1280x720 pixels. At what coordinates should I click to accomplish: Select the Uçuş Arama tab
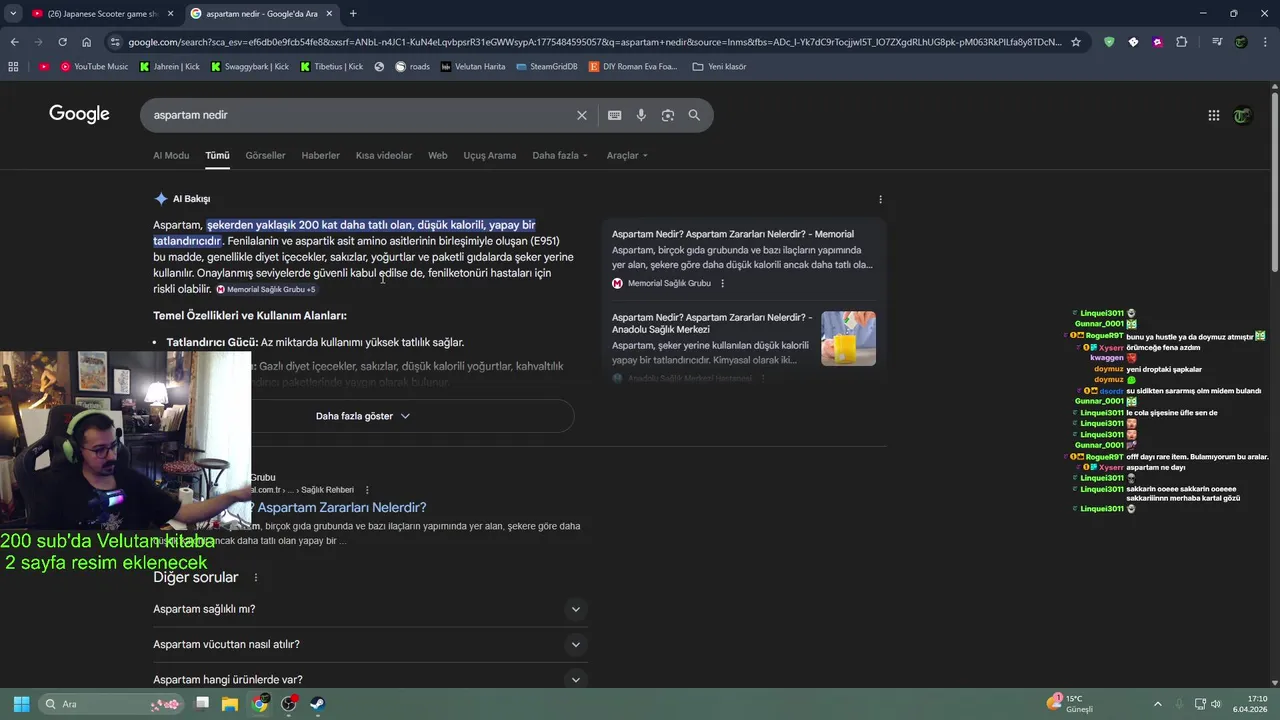tap(490, 155)
